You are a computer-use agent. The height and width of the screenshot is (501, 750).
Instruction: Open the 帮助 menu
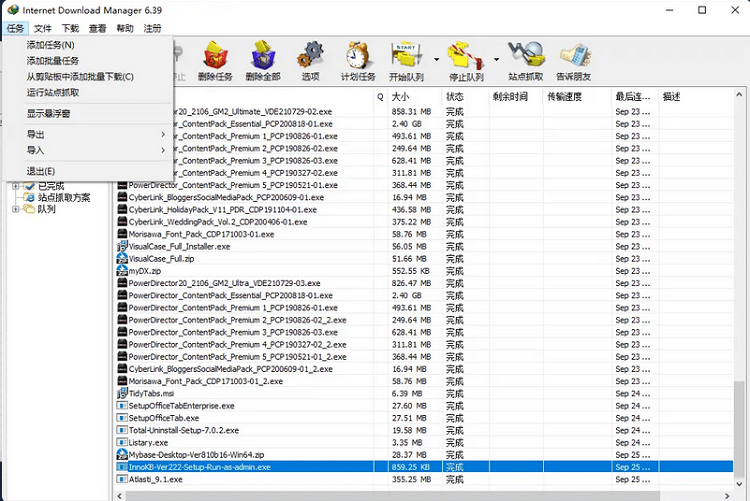pos(125,29)
